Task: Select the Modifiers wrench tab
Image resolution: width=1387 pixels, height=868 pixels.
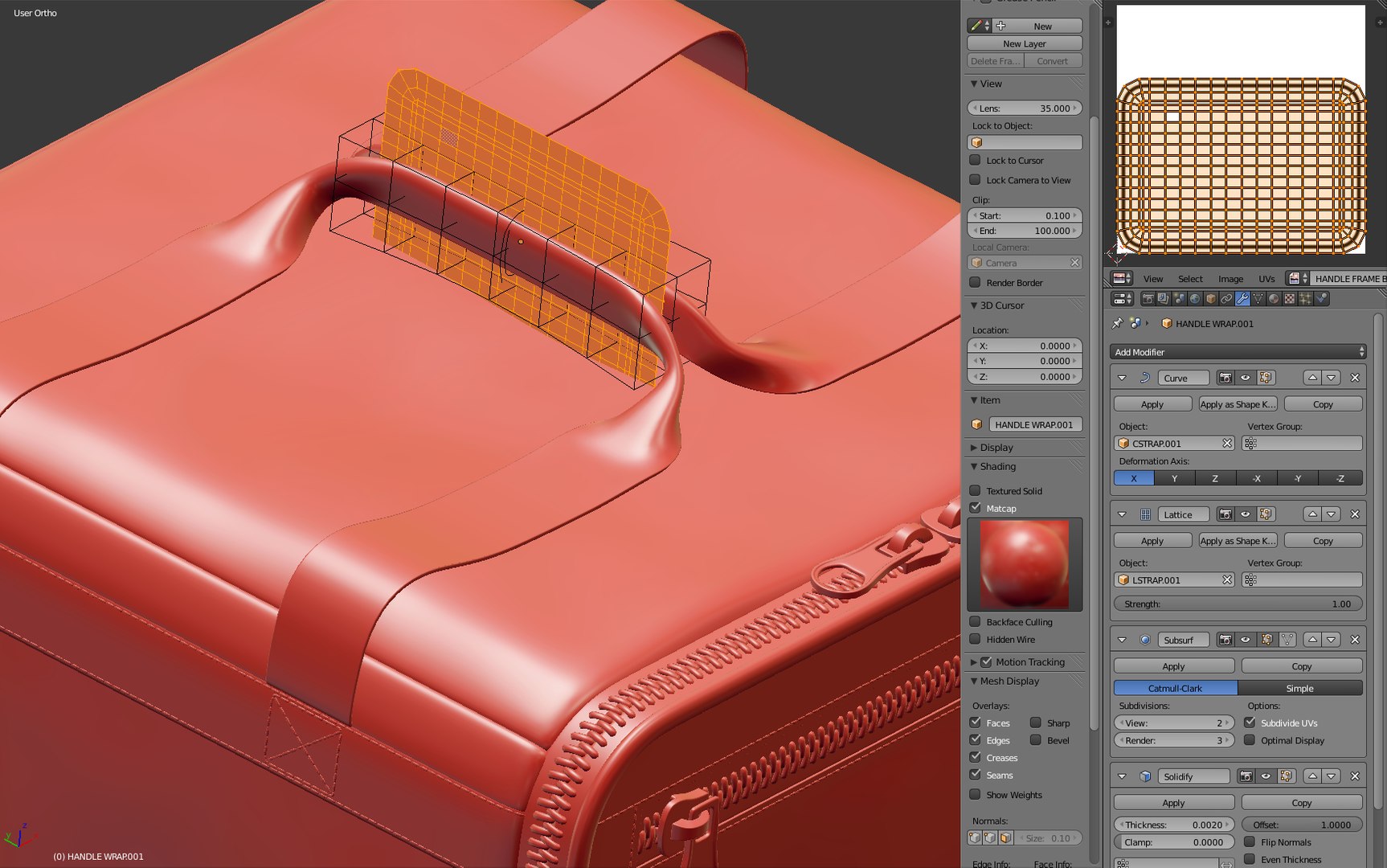Action: pyautogui.click(x=1242, y=299)
